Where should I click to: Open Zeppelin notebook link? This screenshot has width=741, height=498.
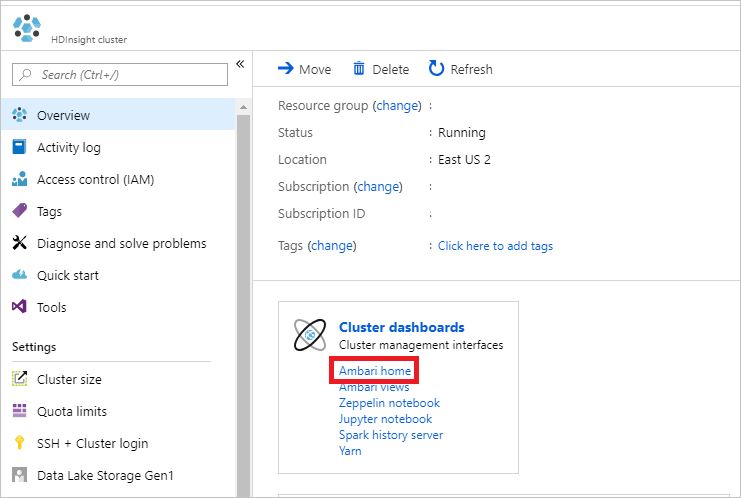(x=389, y=403)
